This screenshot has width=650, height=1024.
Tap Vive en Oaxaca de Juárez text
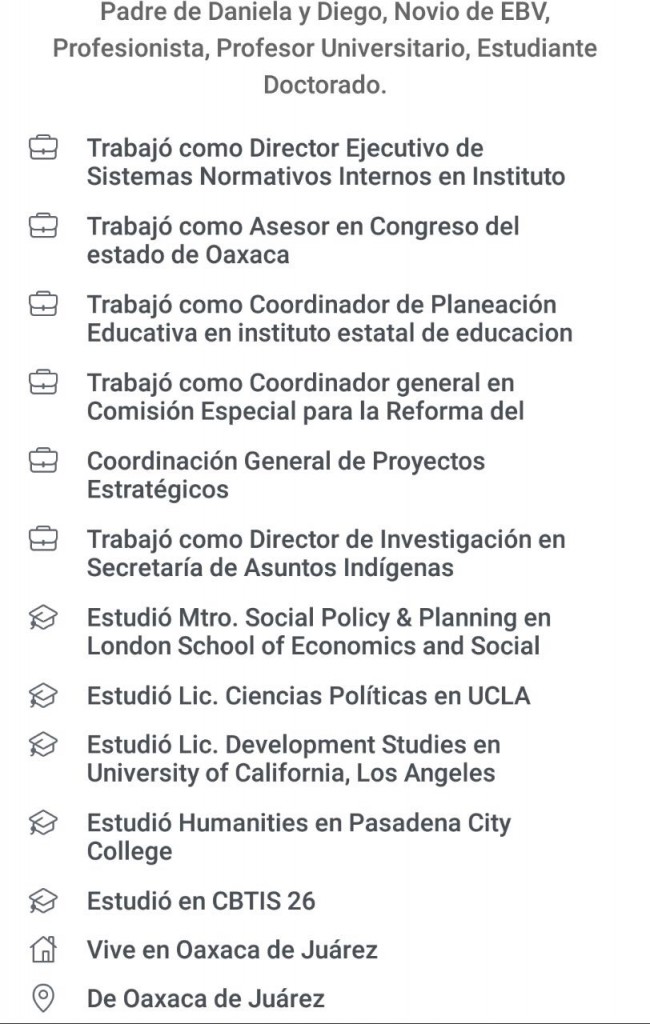232,950
